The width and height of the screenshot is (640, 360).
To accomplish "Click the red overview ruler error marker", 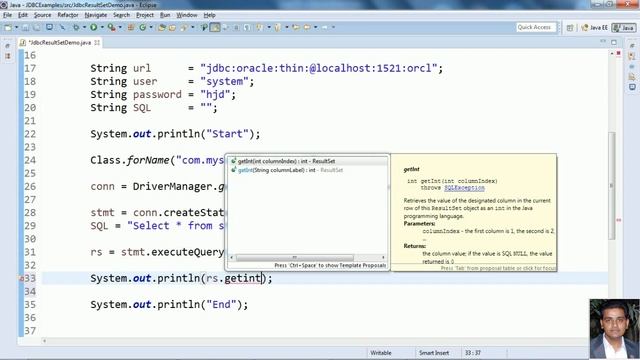I will pyautogui.click(x=618, y=220).
